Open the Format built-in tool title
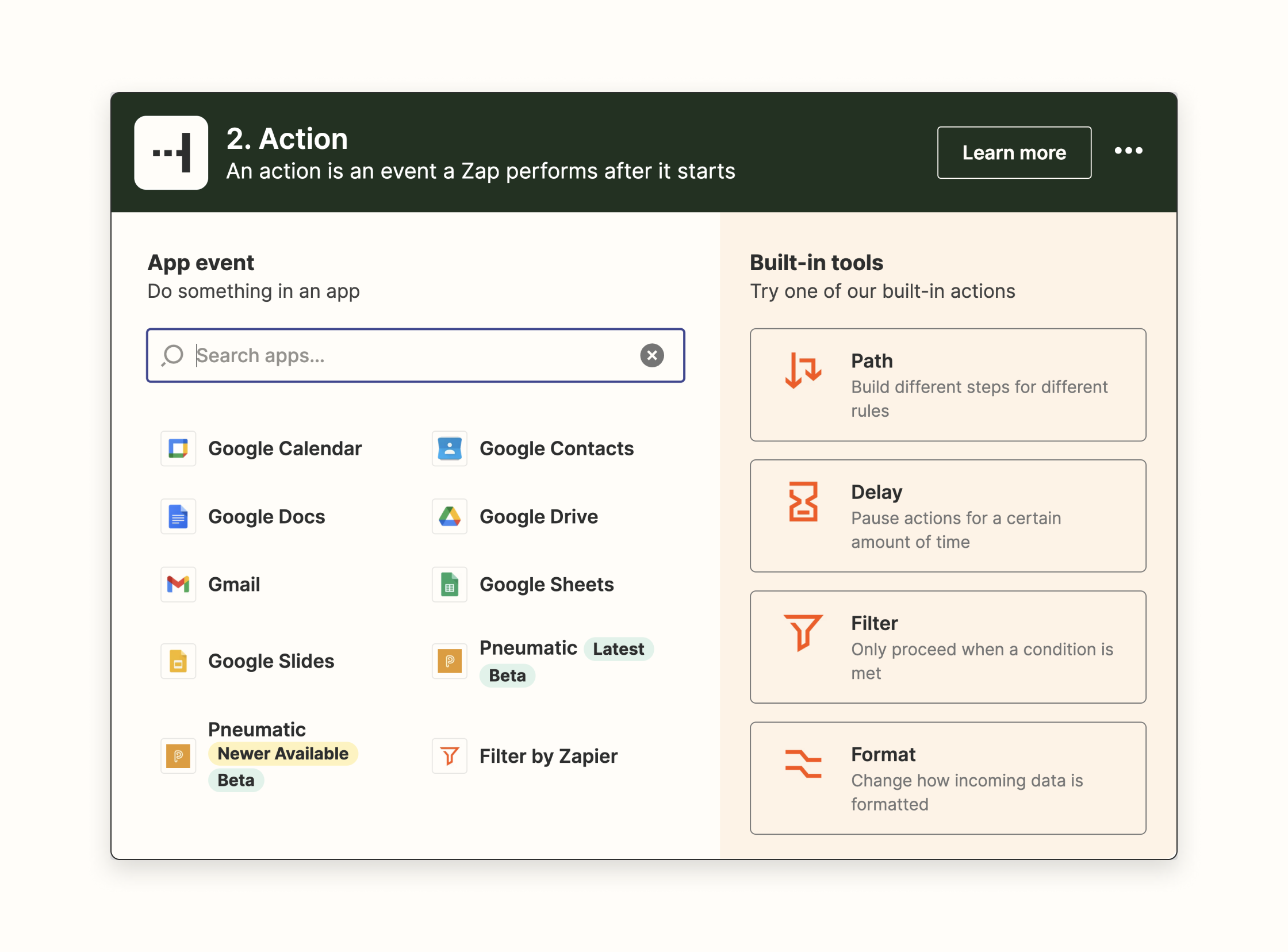The image size is (1288, 952). (x=883, y=754)
